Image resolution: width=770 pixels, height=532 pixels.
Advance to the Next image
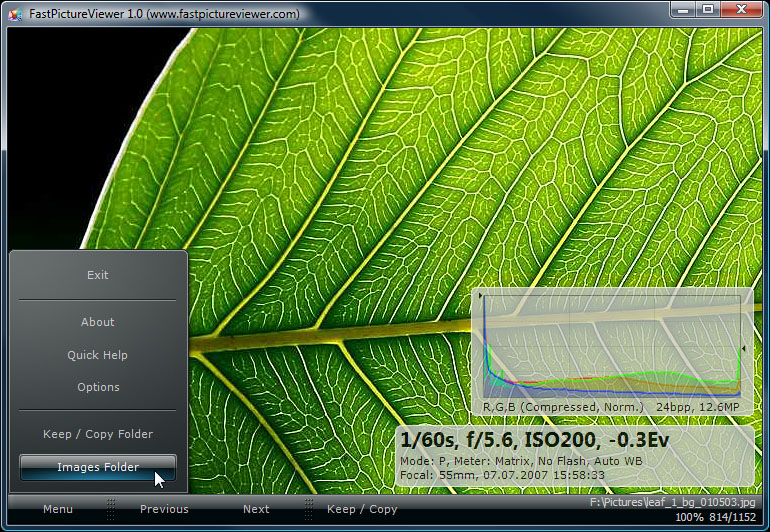256,509
